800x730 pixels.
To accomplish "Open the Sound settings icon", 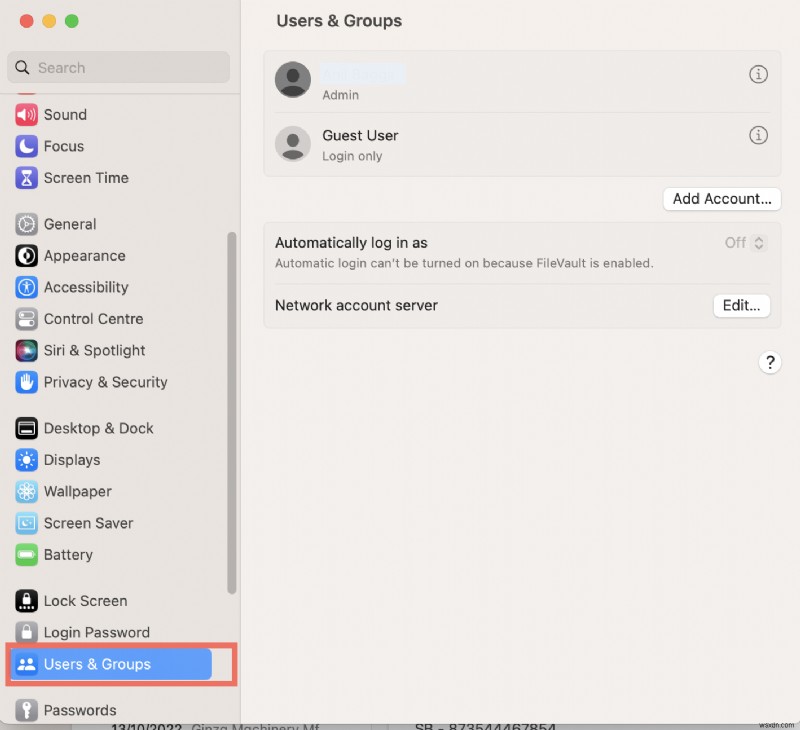I will 26,114.
